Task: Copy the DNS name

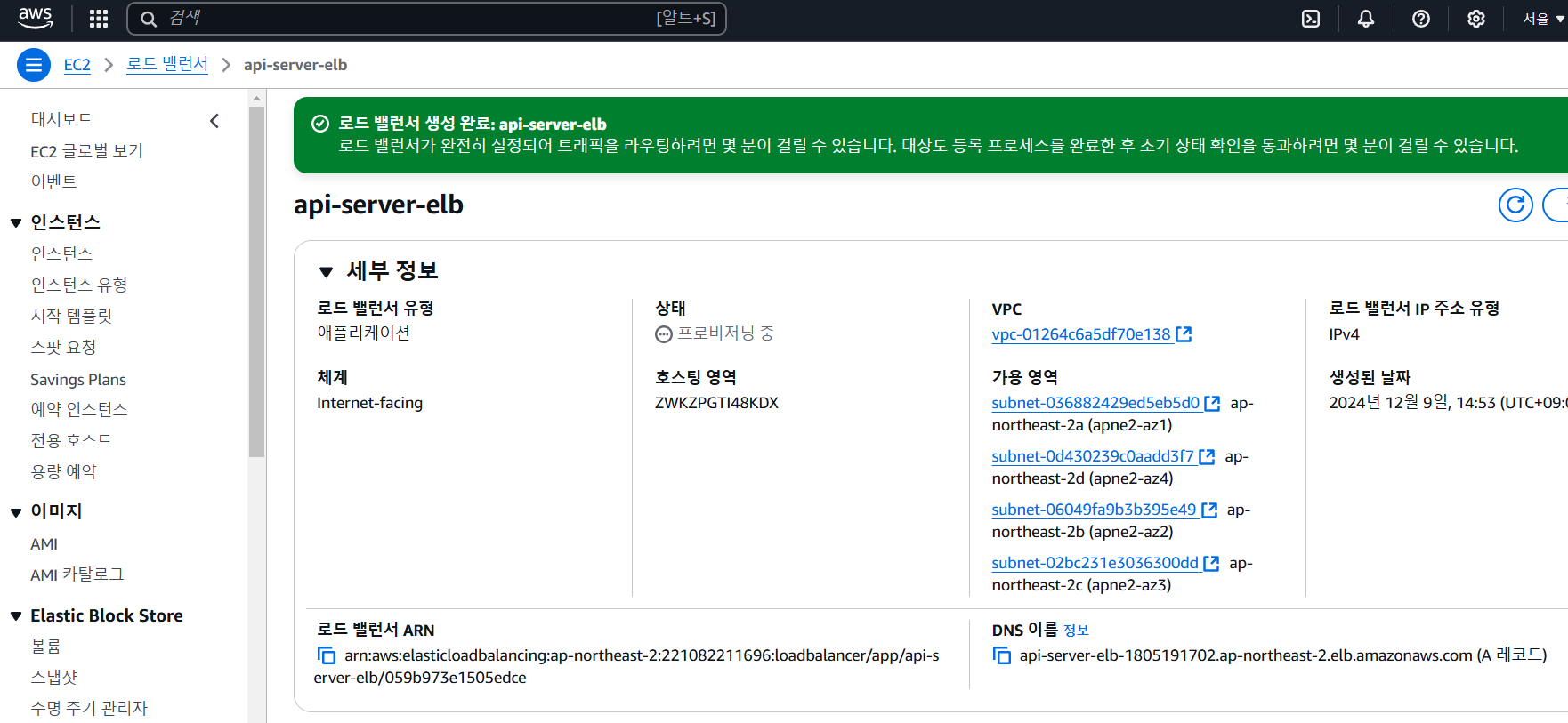Action: tap(1002, 655)
